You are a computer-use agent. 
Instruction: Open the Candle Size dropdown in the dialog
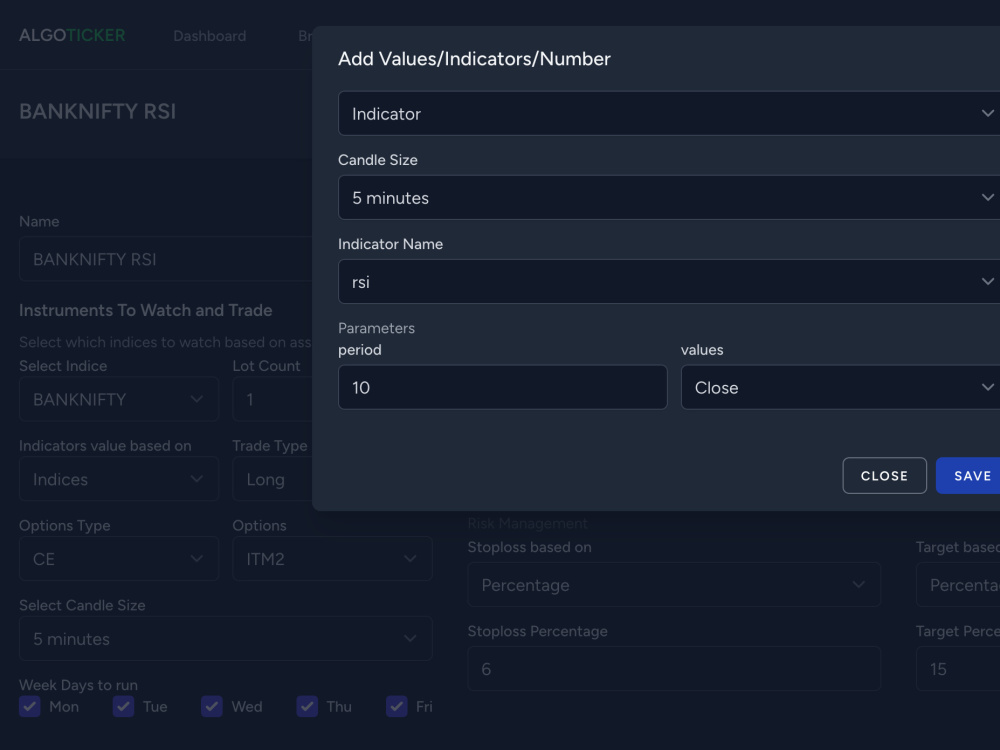pyautogui.click(x=669, y=198)
